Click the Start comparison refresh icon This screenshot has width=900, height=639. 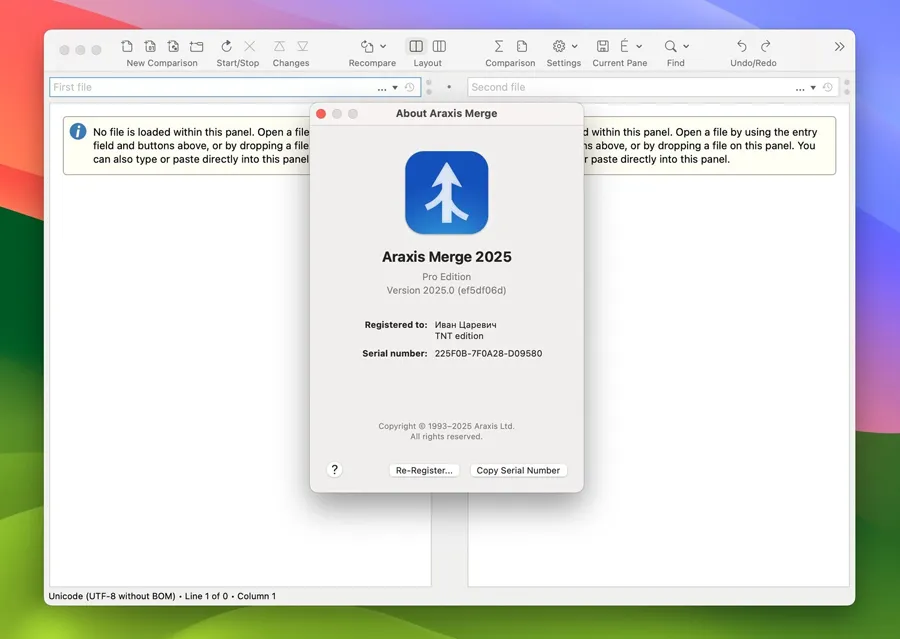(227, 47)
